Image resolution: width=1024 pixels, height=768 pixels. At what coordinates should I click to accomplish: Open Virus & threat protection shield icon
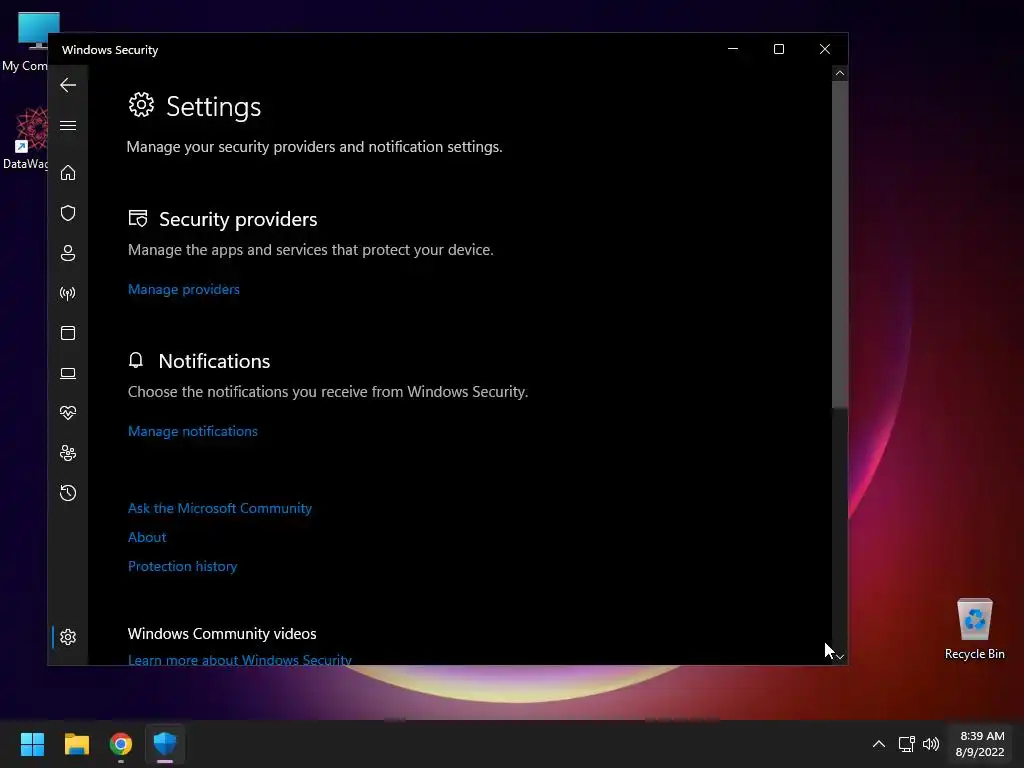coord(68,213)
